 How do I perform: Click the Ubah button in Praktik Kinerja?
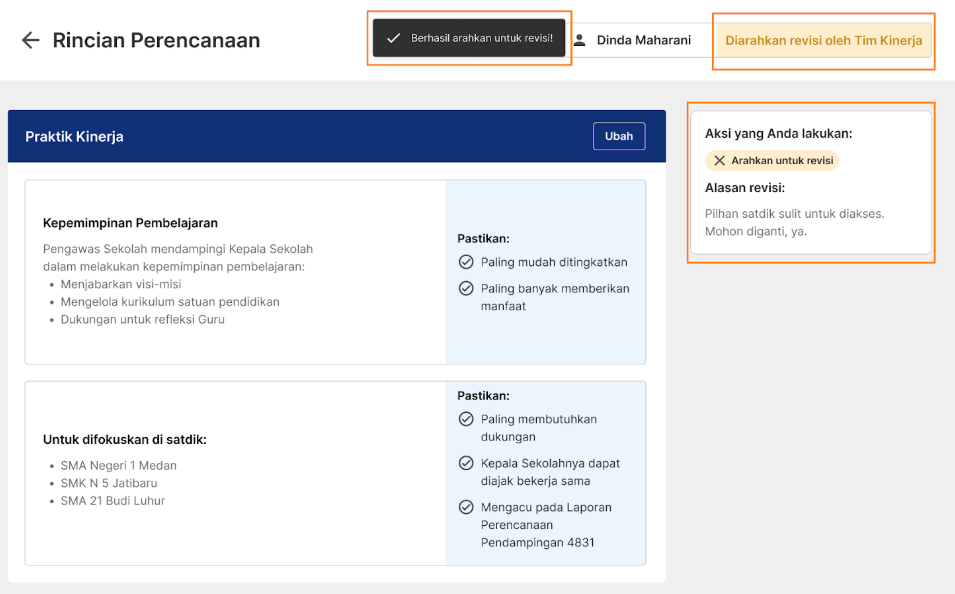(x=619, y=136)
